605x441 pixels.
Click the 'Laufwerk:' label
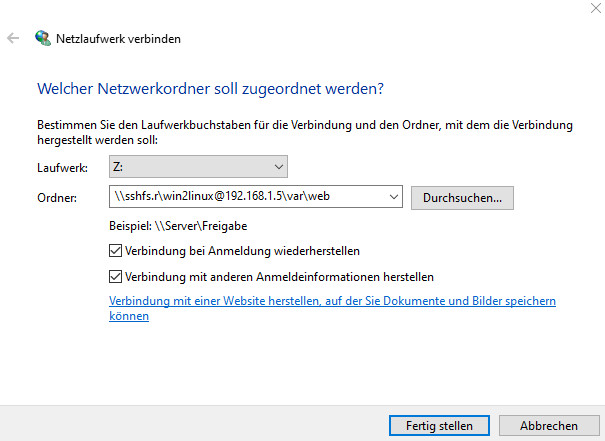pyautogui.click(x=63, y=168)
